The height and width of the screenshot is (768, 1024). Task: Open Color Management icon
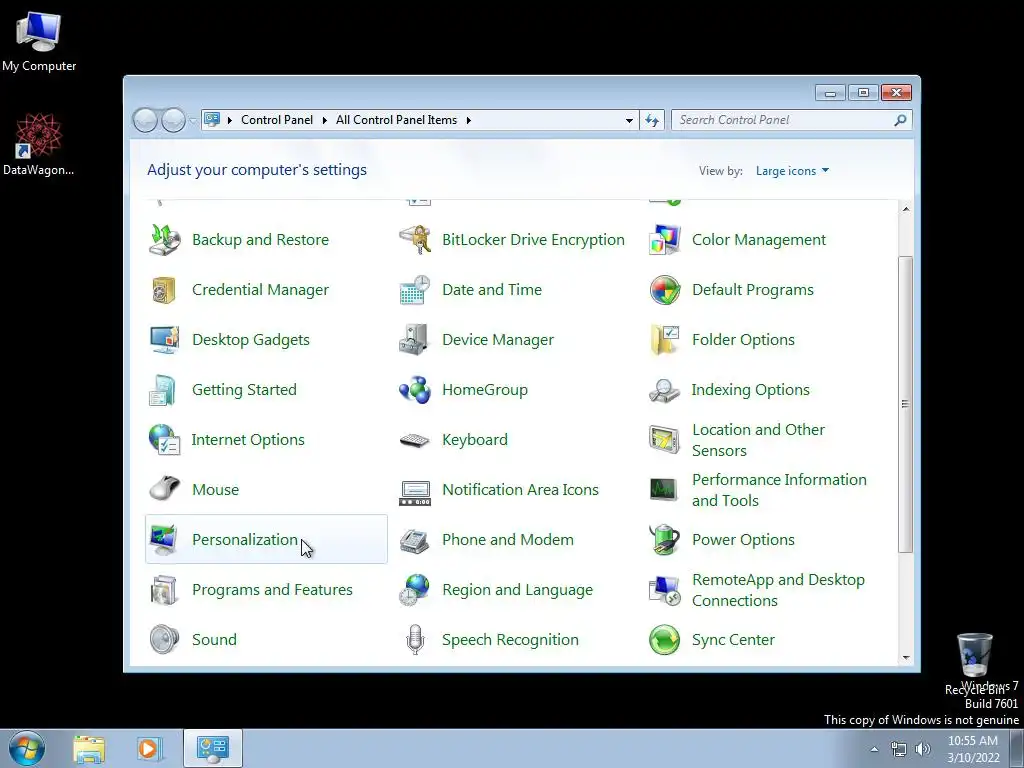point(665,240)
